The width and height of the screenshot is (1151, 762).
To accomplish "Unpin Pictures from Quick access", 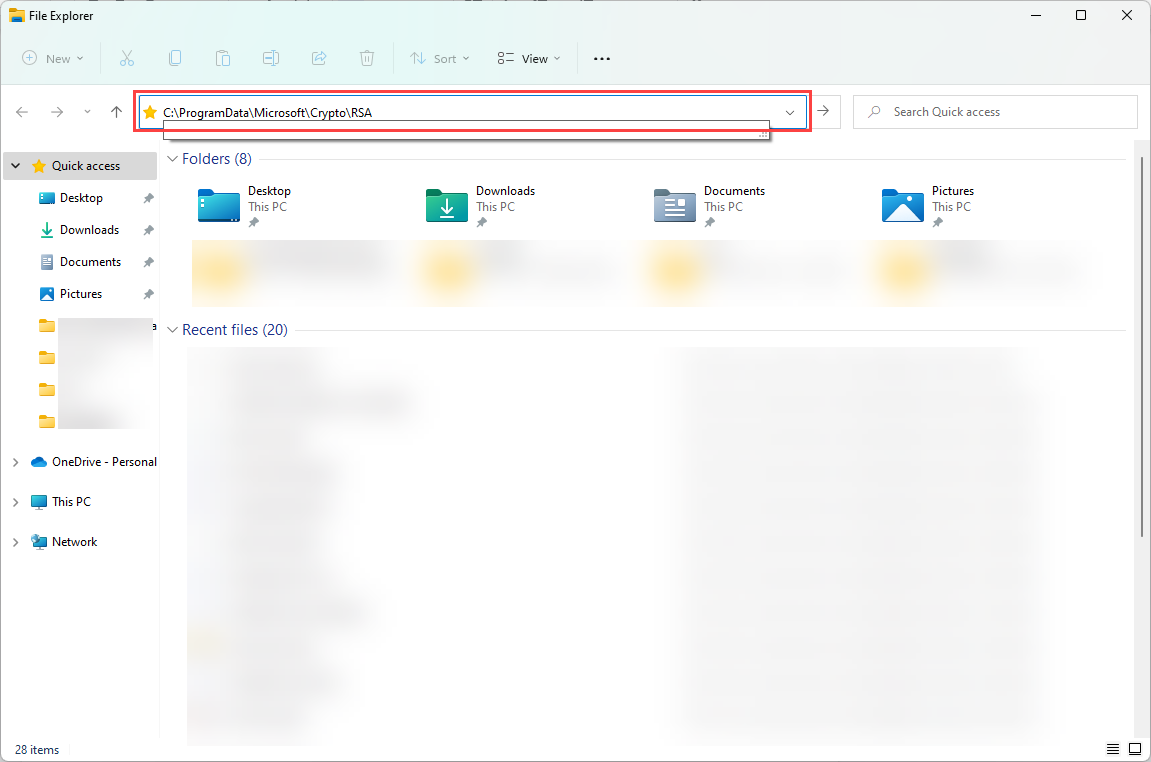I will click(146, 293).
